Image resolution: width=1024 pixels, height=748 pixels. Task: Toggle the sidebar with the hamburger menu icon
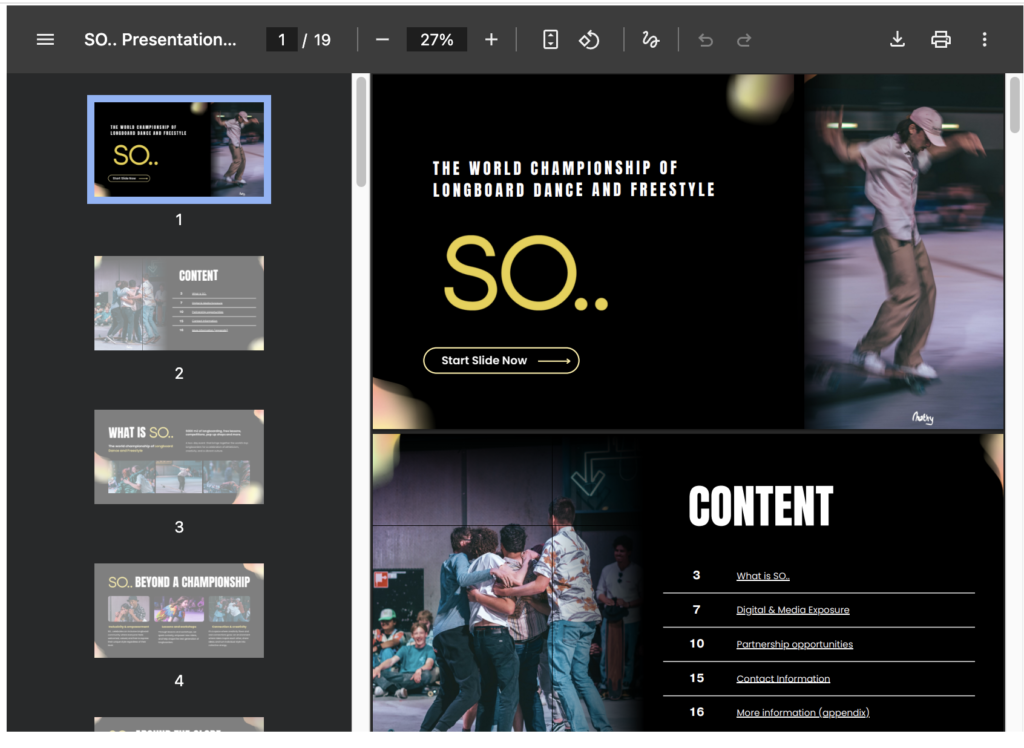point(45,40)
